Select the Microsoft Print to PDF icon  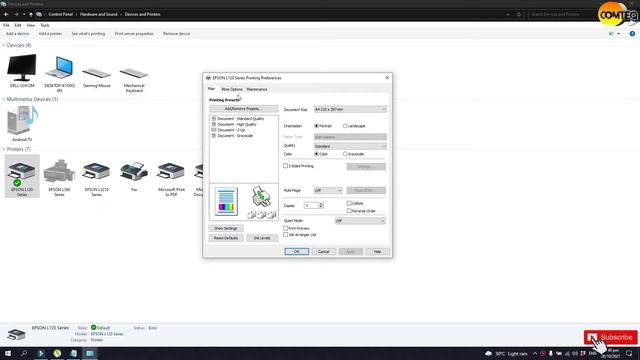pyautogui.click(x=171, y=171)
